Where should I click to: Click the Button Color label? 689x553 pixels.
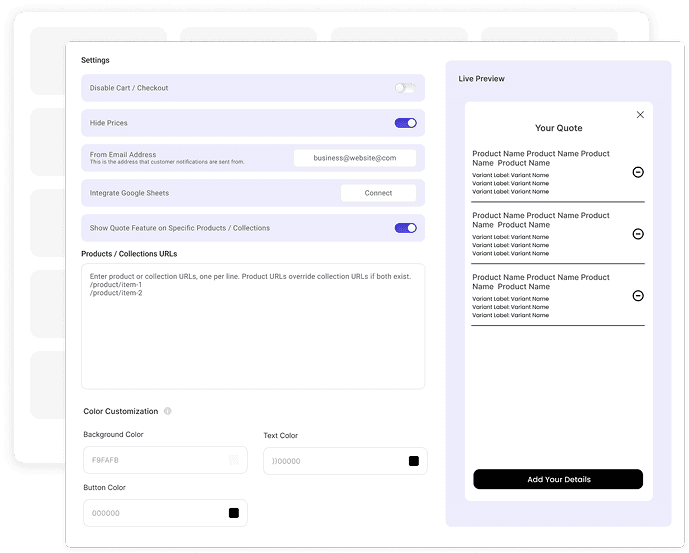click(x=105, y=488)
